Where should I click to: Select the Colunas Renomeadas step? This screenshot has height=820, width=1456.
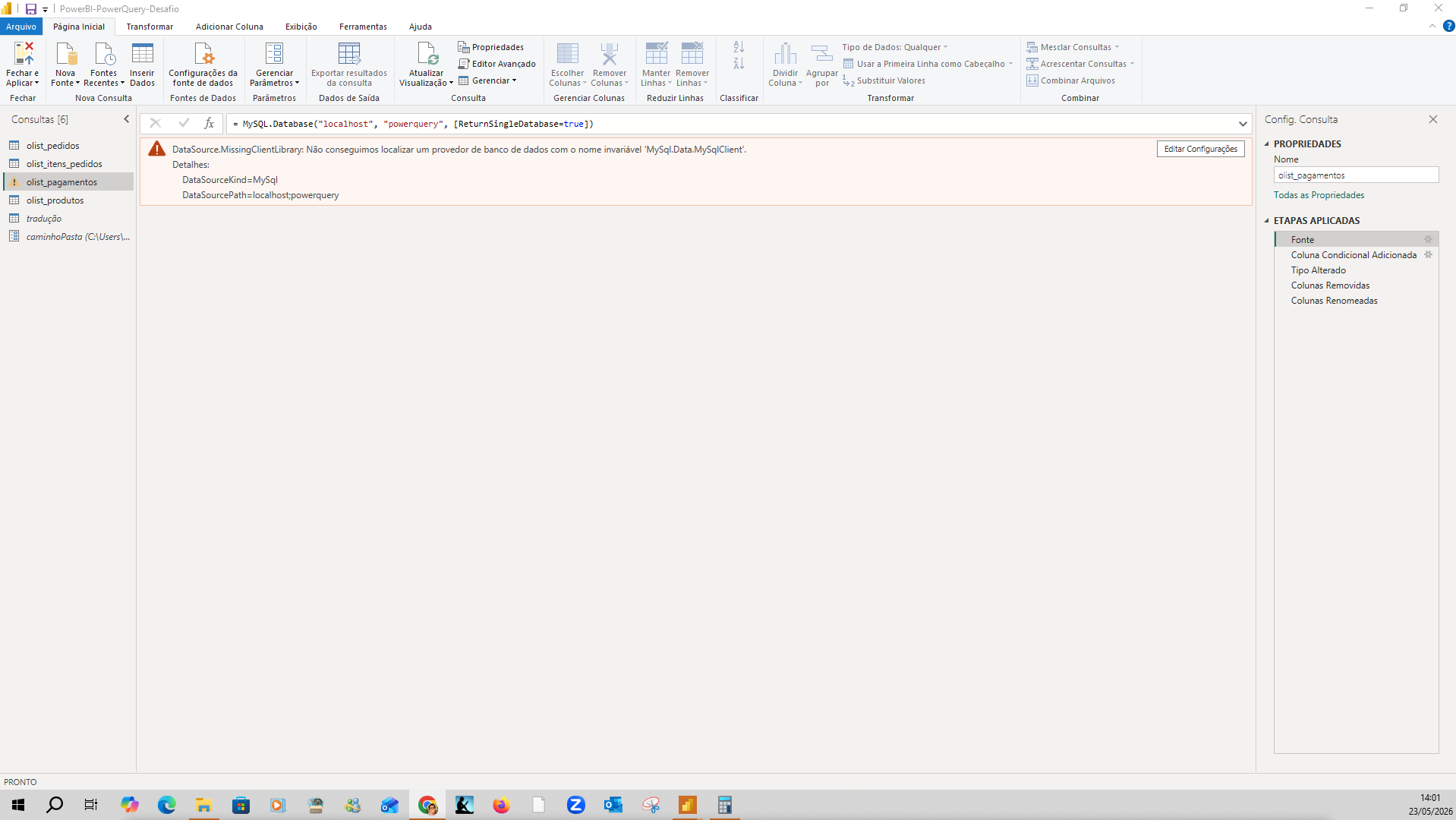pyautogui.click(x=1356, y=300)
